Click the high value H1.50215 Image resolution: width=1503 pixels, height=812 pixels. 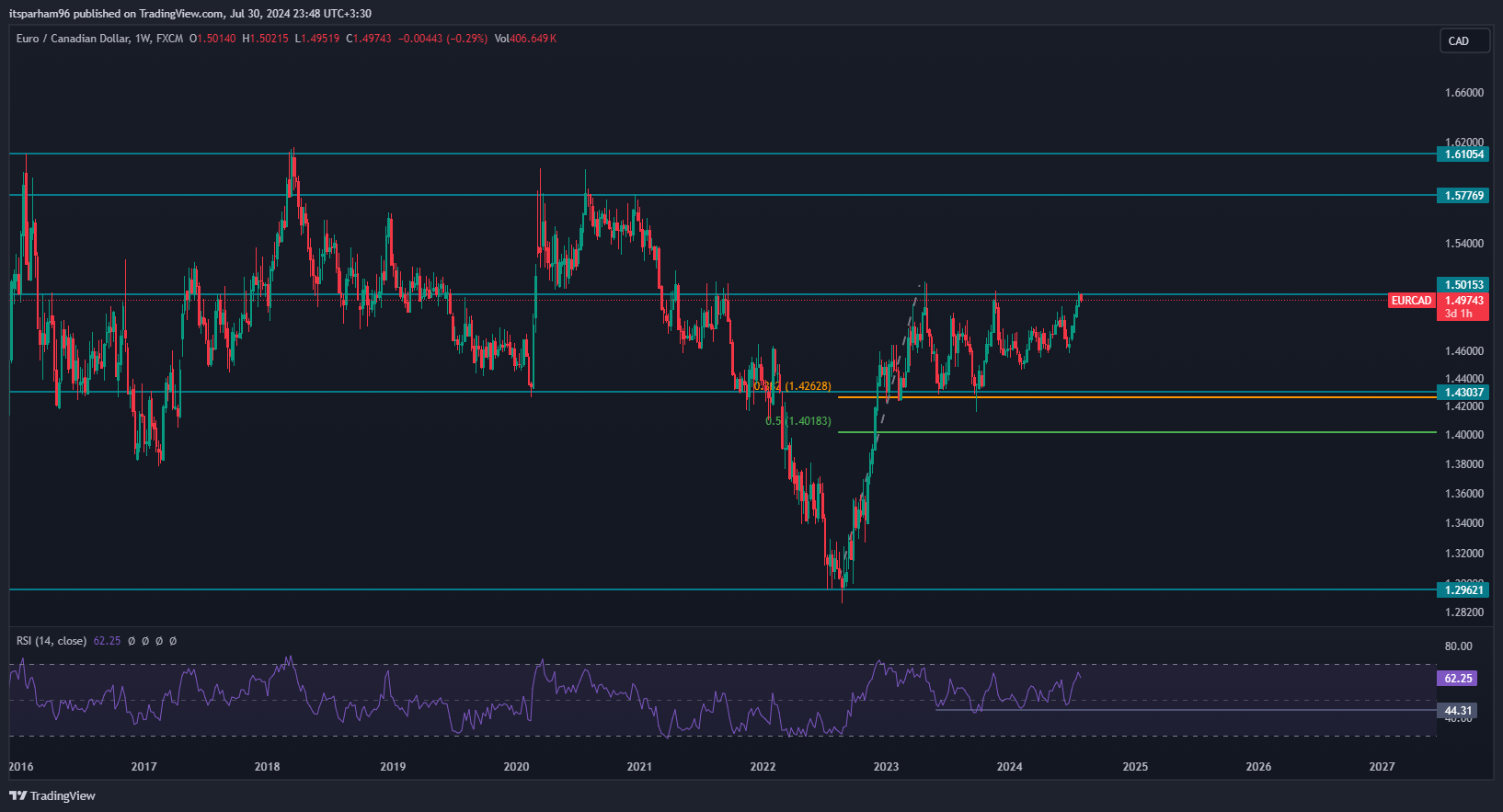(x=265, y=39)
